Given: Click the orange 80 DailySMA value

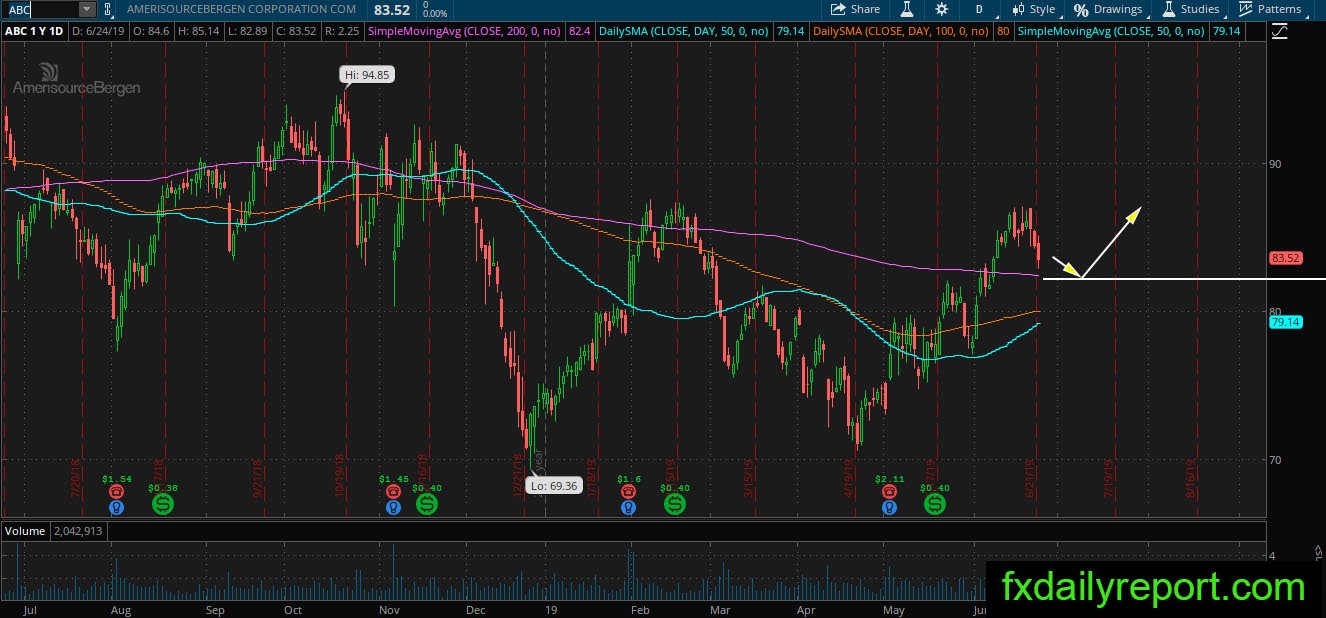Looking at the screenshot, I should click(x=1003, y=32).
